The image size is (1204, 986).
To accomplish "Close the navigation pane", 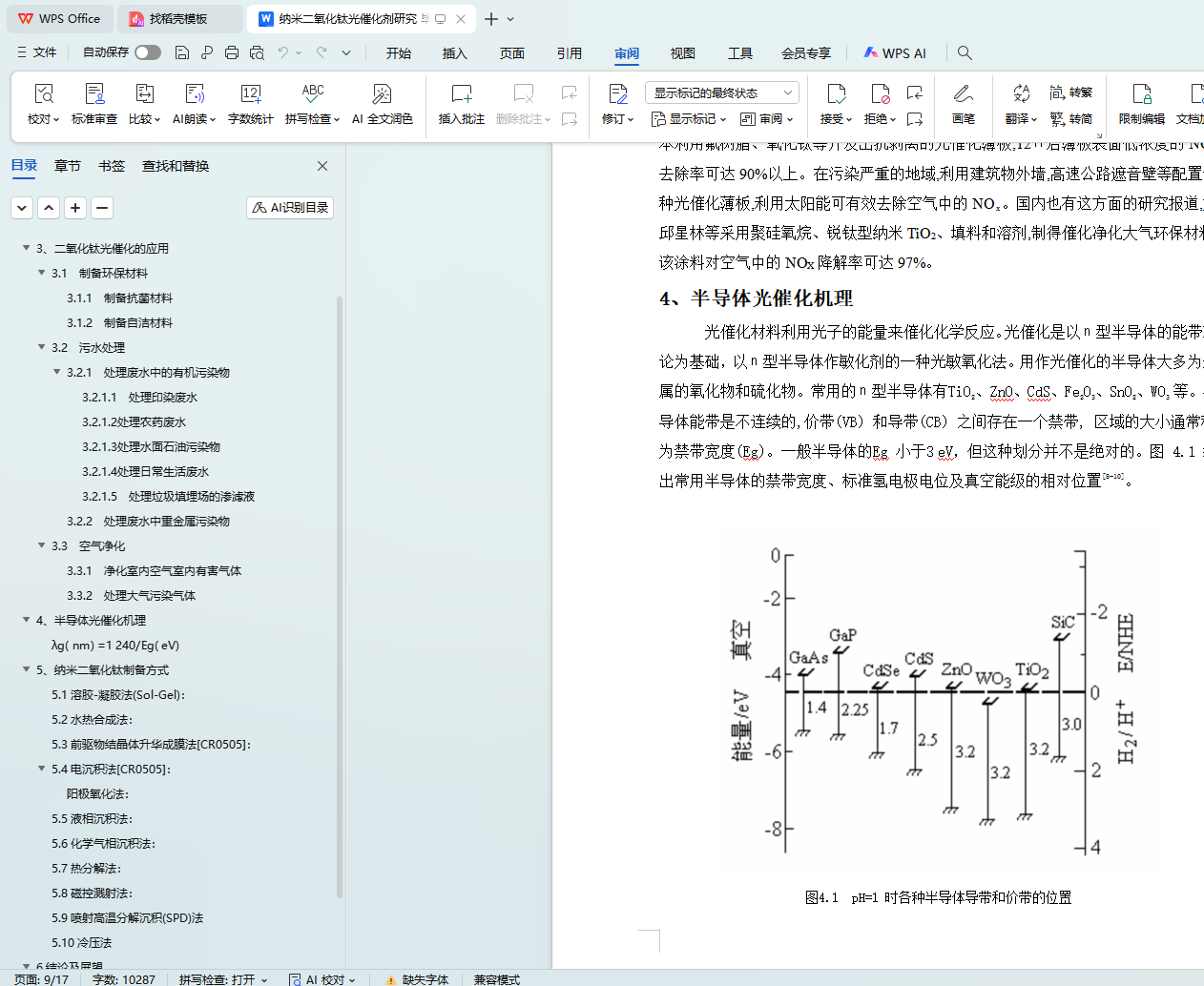I will click(x=322, y=166).
